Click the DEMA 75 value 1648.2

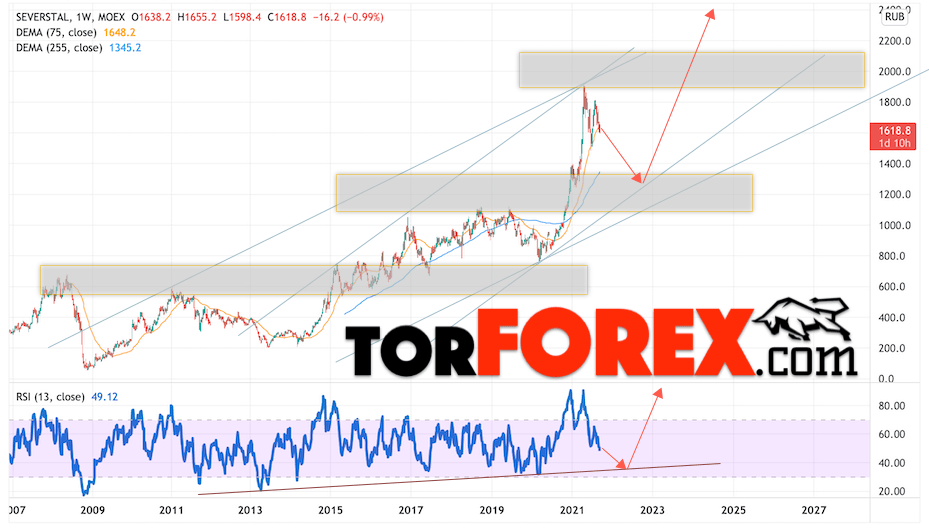coord(119,33)
